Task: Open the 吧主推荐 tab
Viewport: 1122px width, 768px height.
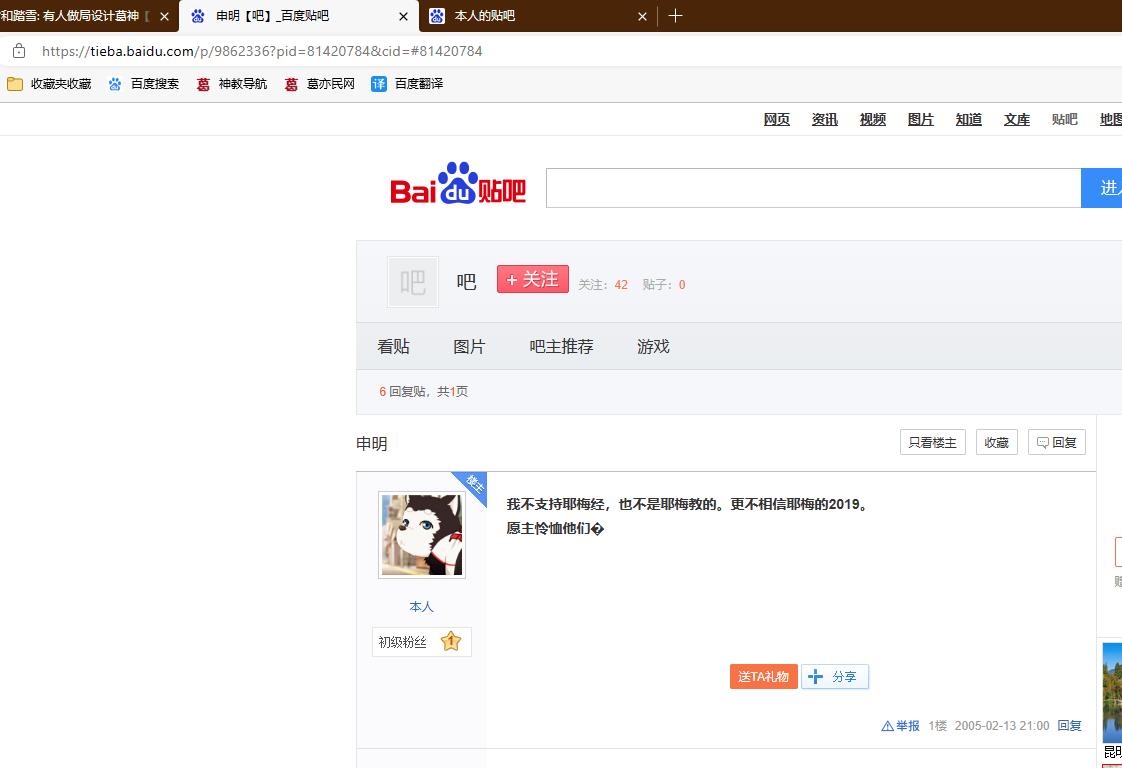Action: 561,347
